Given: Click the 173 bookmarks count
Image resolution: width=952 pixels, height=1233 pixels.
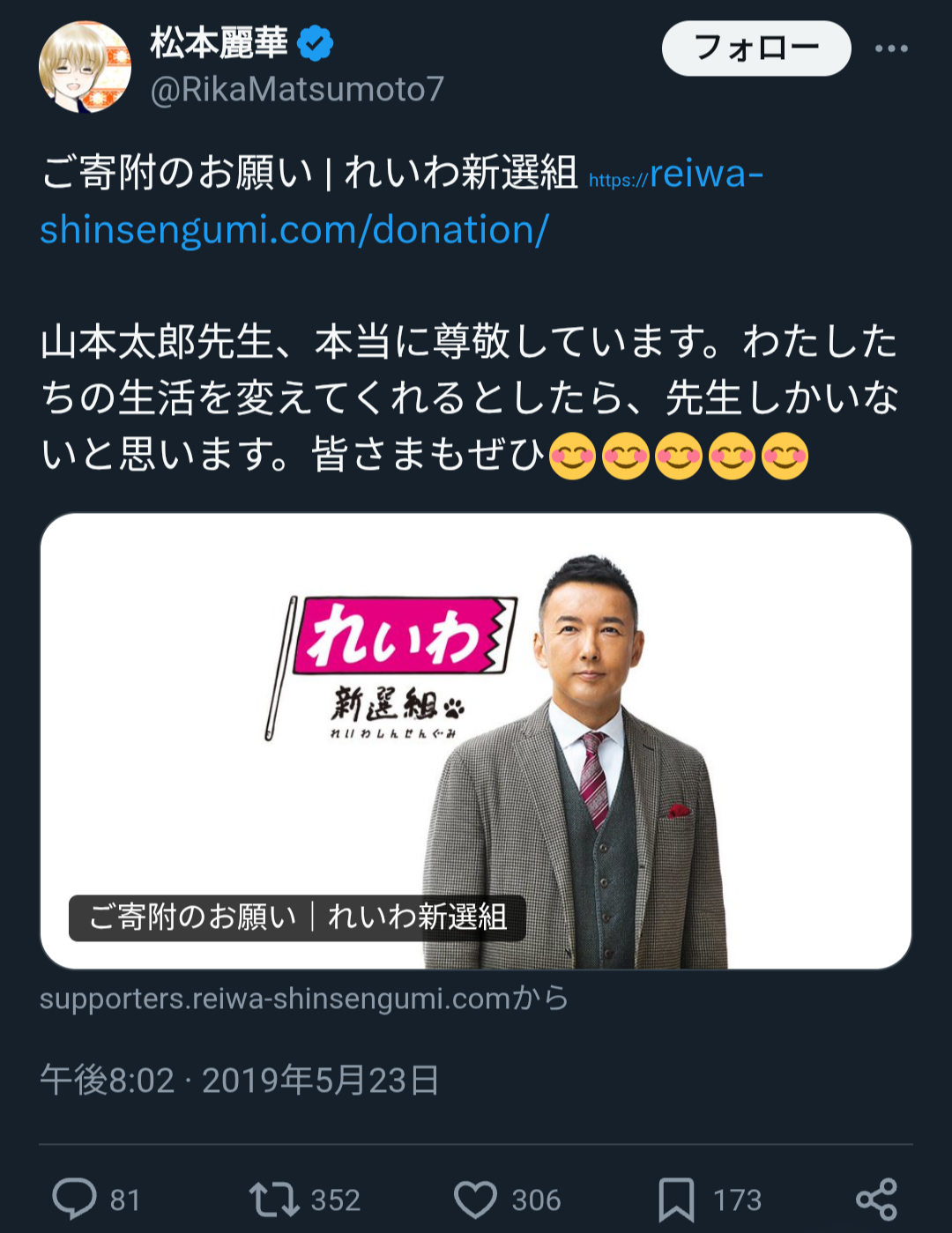Looking at the screenshot, I should click(737, 1200).
